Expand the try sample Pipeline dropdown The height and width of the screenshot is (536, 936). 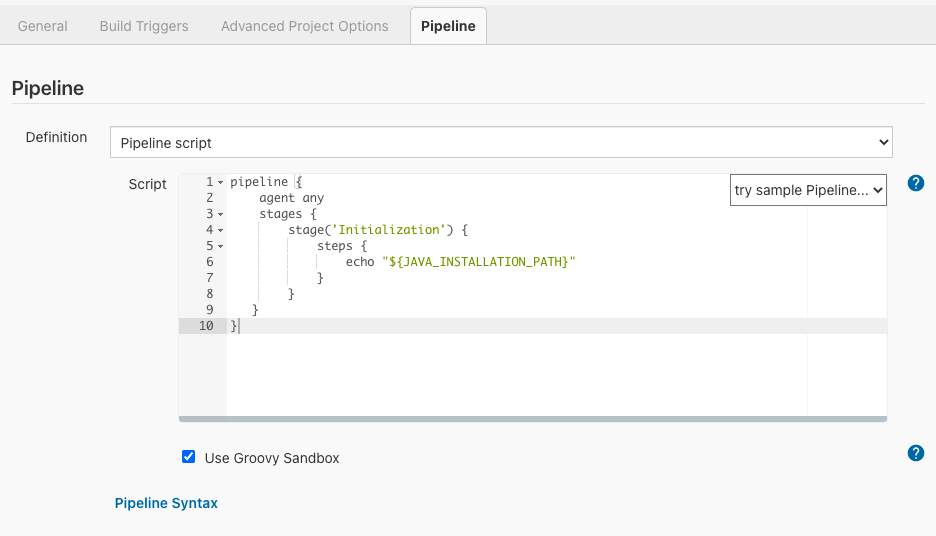coord(808,190)
